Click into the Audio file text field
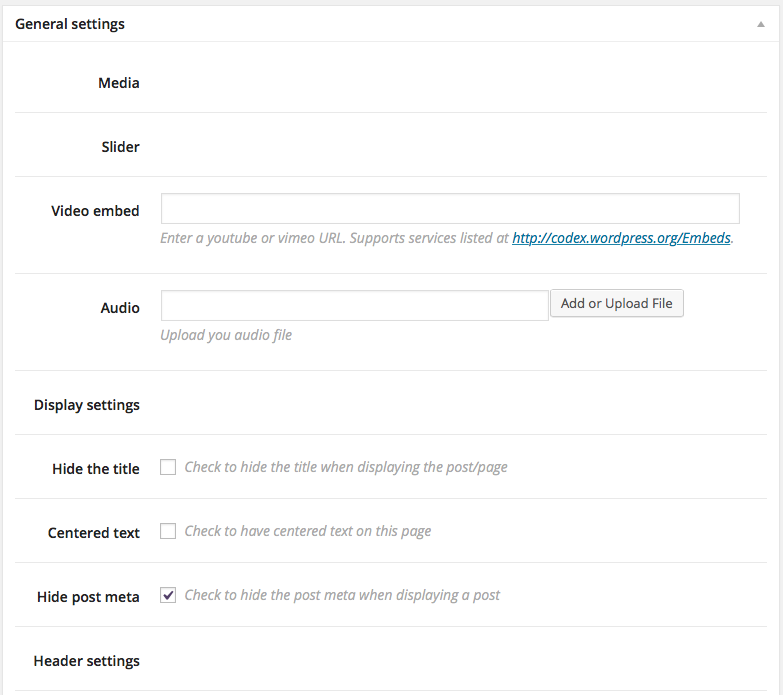The height and width of the screenshot is (695, 783). pos(354,305)
